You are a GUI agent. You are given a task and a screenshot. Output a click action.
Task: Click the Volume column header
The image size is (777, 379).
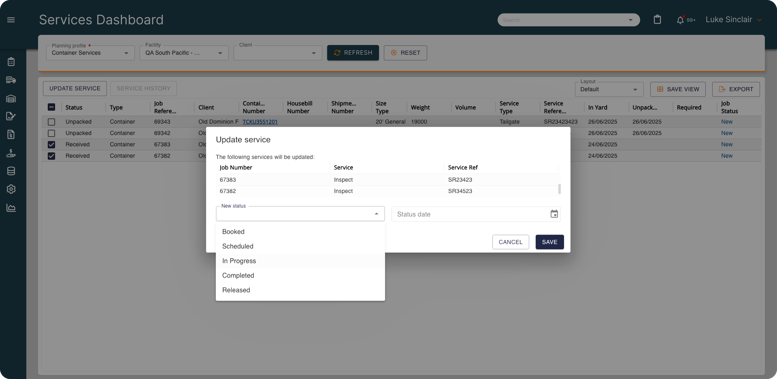pos(465,108)
